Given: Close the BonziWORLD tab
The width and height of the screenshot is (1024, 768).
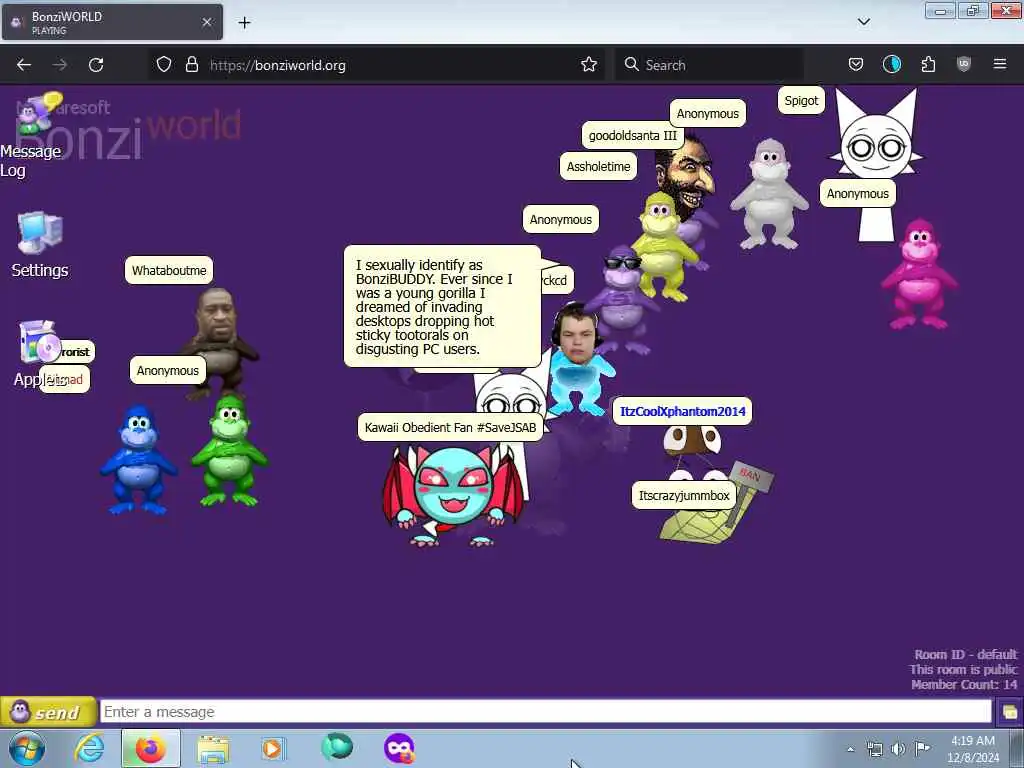Looking at the screenshot, I should coord(207,22).
